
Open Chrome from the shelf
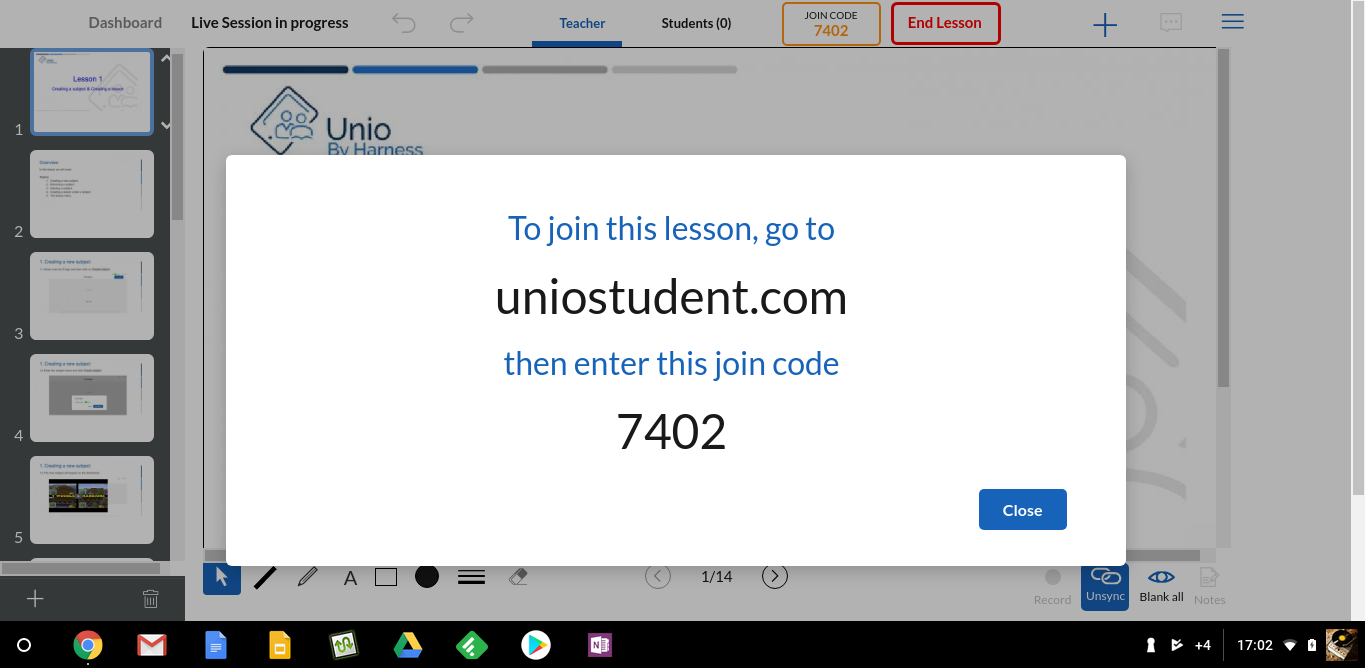coord(88,645)
